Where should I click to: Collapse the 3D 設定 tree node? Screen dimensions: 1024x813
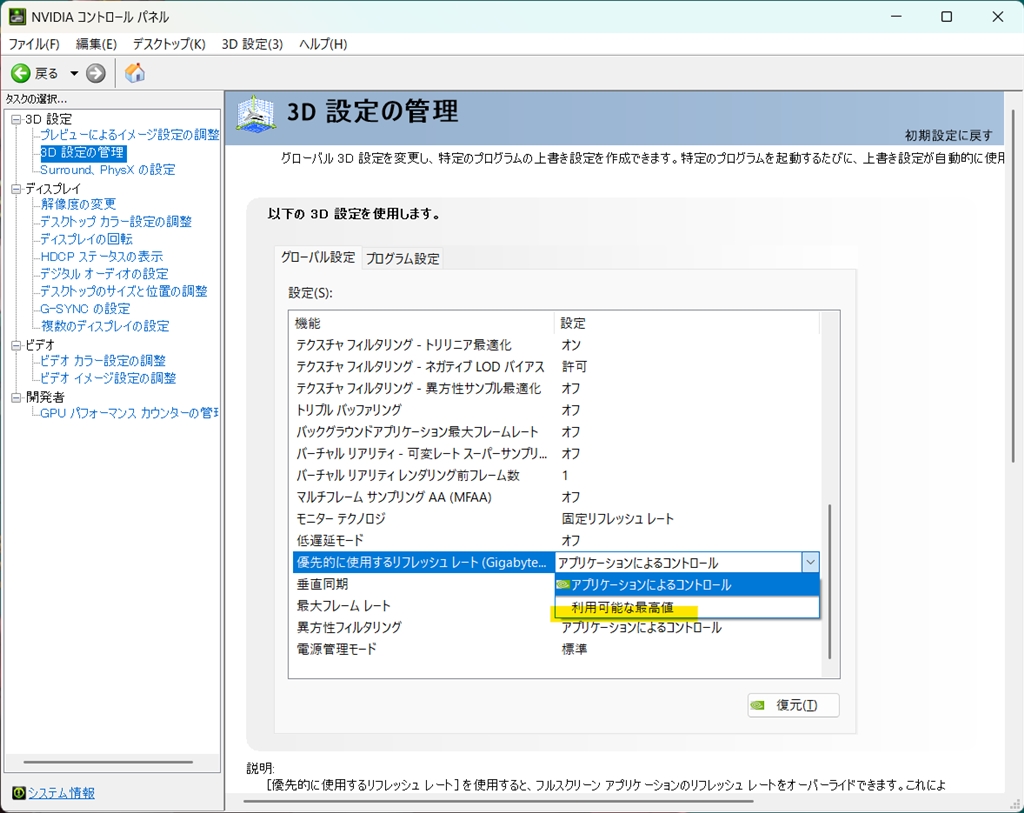pyautogui.click(x=16, y=120)
